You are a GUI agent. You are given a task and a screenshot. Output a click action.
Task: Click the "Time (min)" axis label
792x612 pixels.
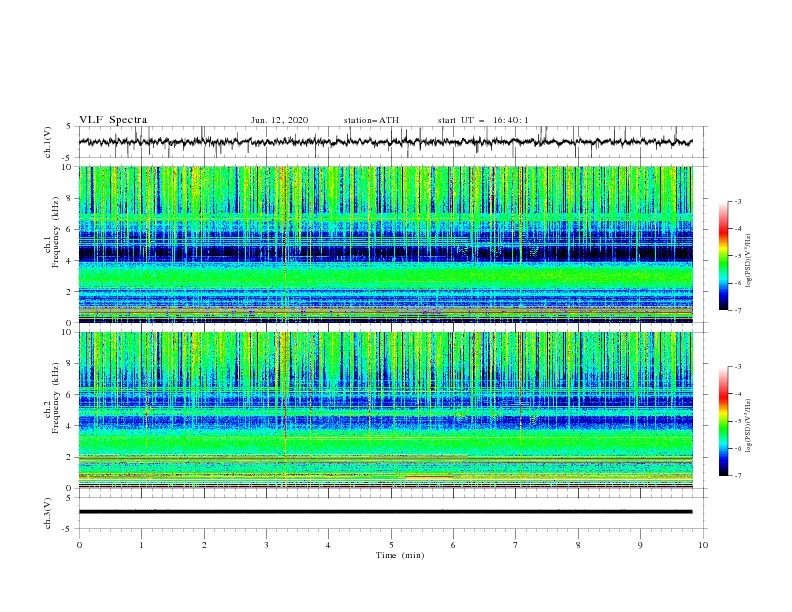point(400,555)
